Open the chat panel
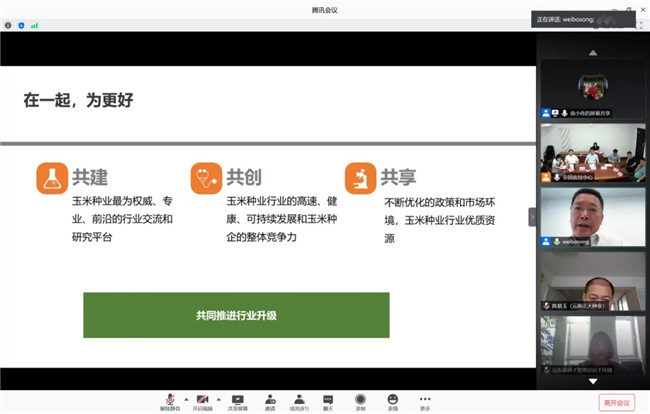Viewport: 650px width, 414px height. 328,400
